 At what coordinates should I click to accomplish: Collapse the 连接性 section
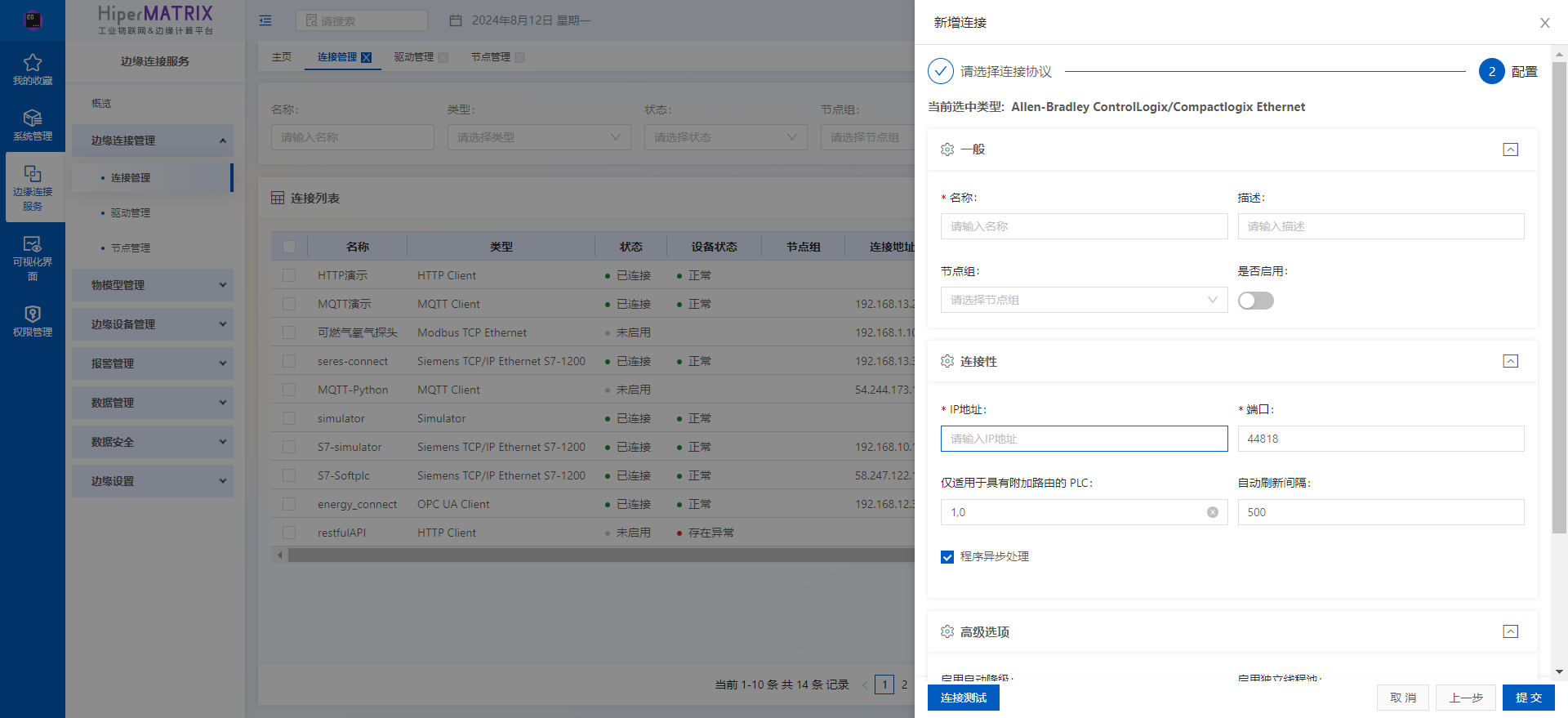(x=1511, y=361)
